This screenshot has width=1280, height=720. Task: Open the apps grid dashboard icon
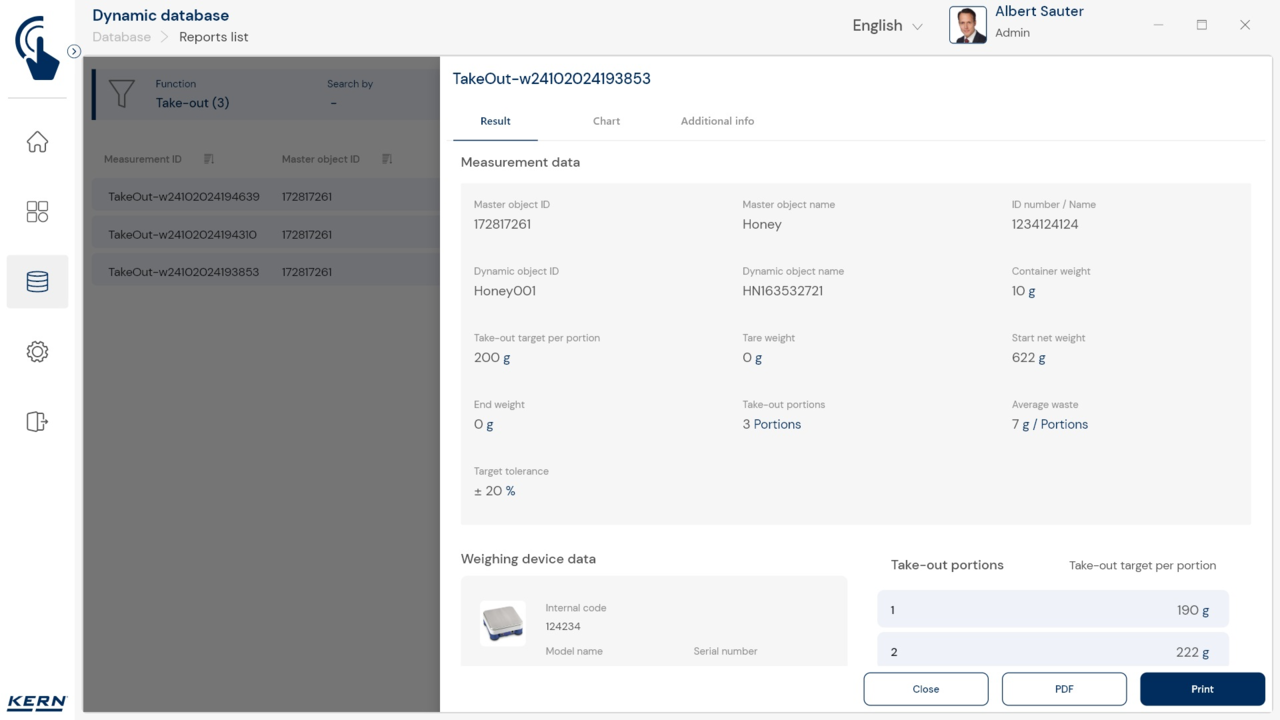(x=37, y=212)
